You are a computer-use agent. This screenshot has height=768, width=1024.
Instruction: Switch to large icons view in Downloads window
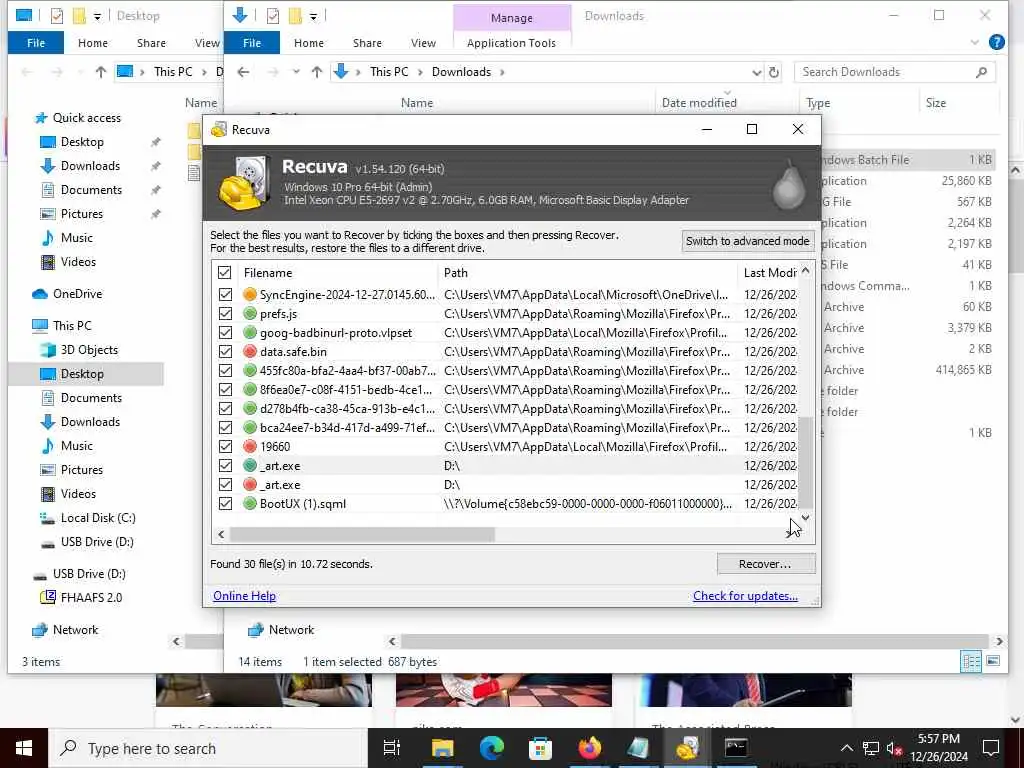click(x=993, y=662)
